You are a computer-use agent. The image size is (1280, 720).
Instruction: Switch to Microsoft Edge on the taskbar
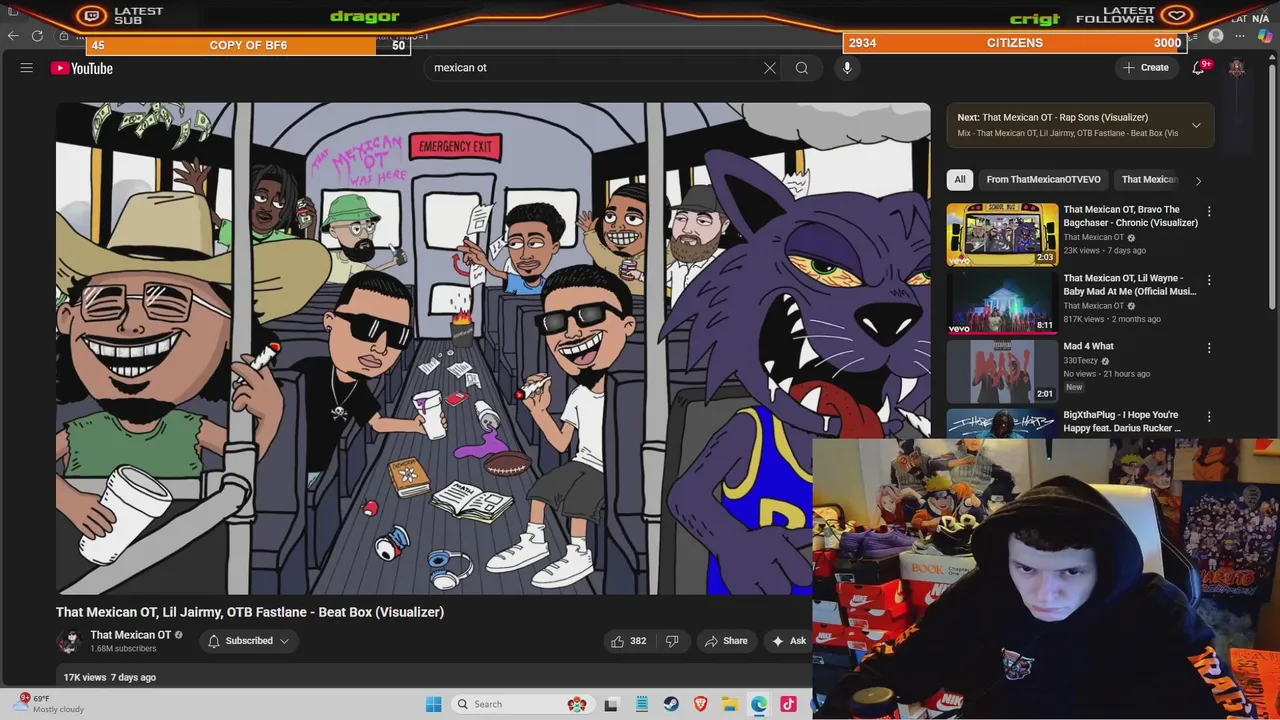pyautogui.click(x=759, y=704)
